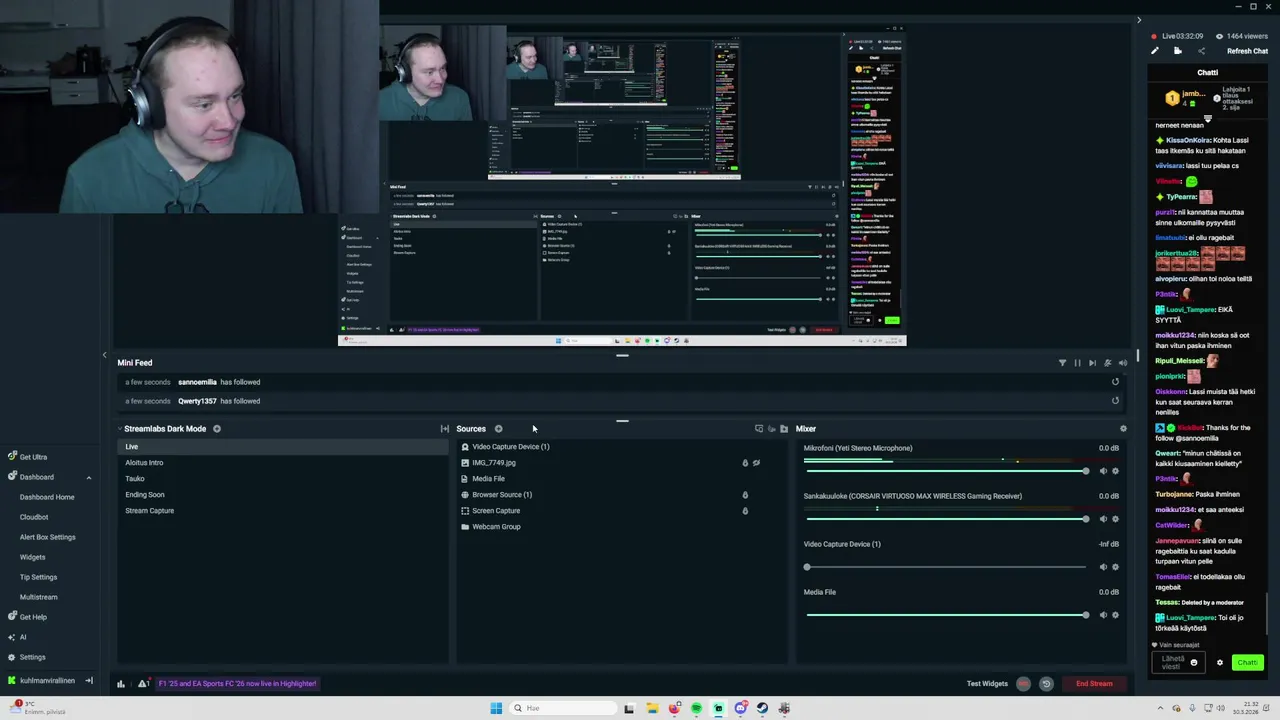Toggle lock on IMG_7749.jpg source

745,463
